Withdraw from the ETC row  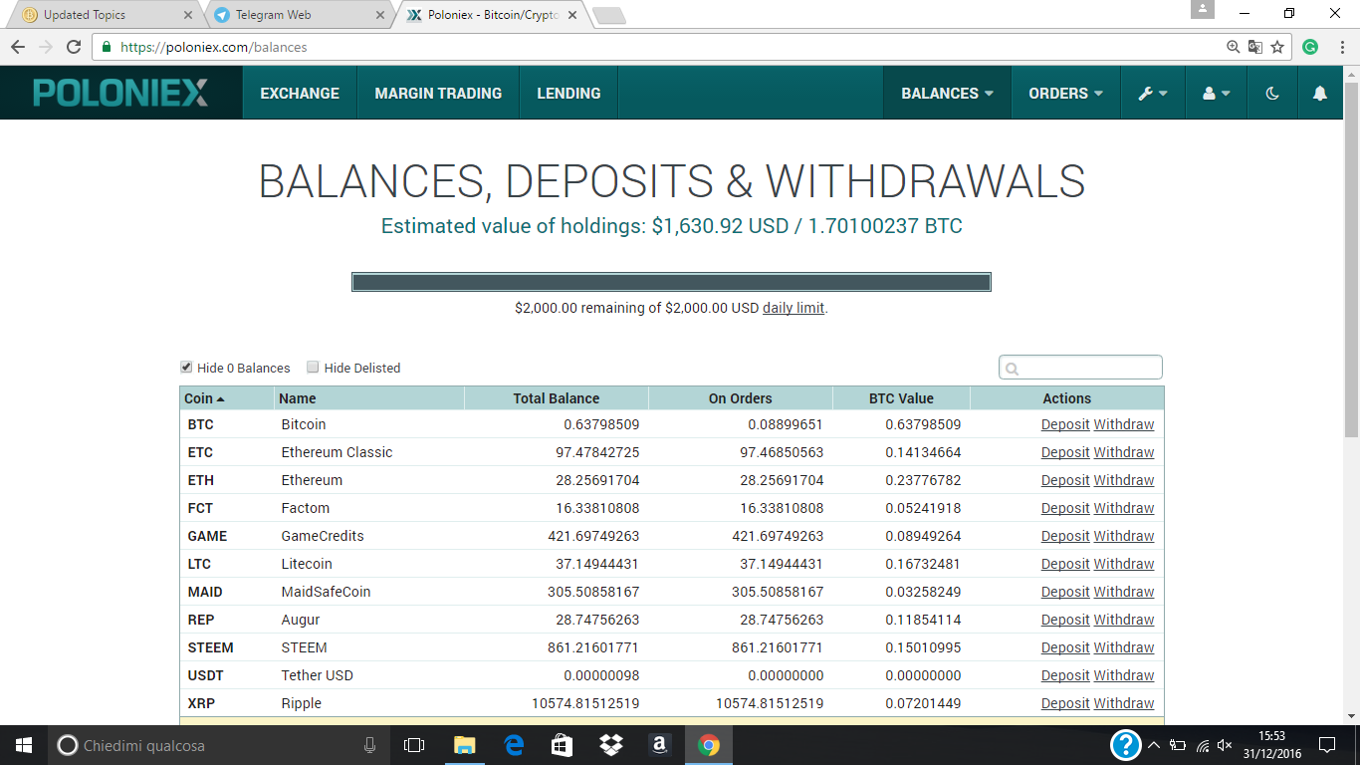pyautogui.click(x=1124, y=452)
